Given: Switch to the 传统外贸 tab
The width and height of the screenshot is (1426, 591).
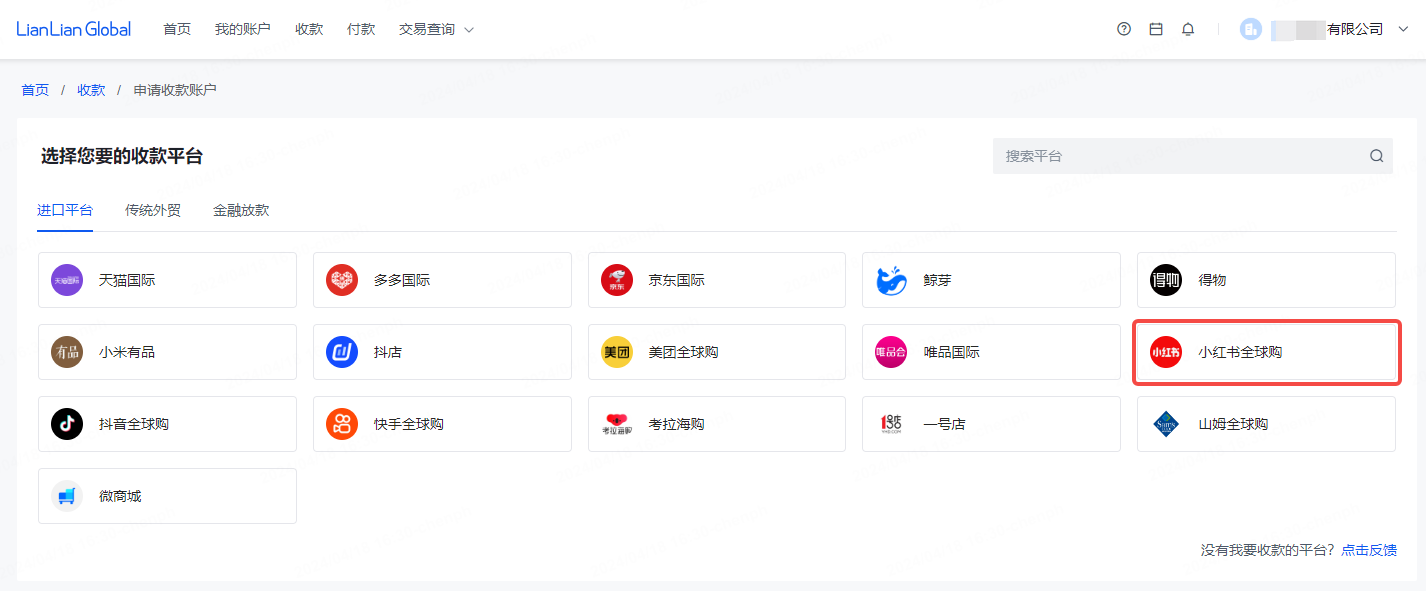Looking at the screenshot, I should tap(153, 210).
